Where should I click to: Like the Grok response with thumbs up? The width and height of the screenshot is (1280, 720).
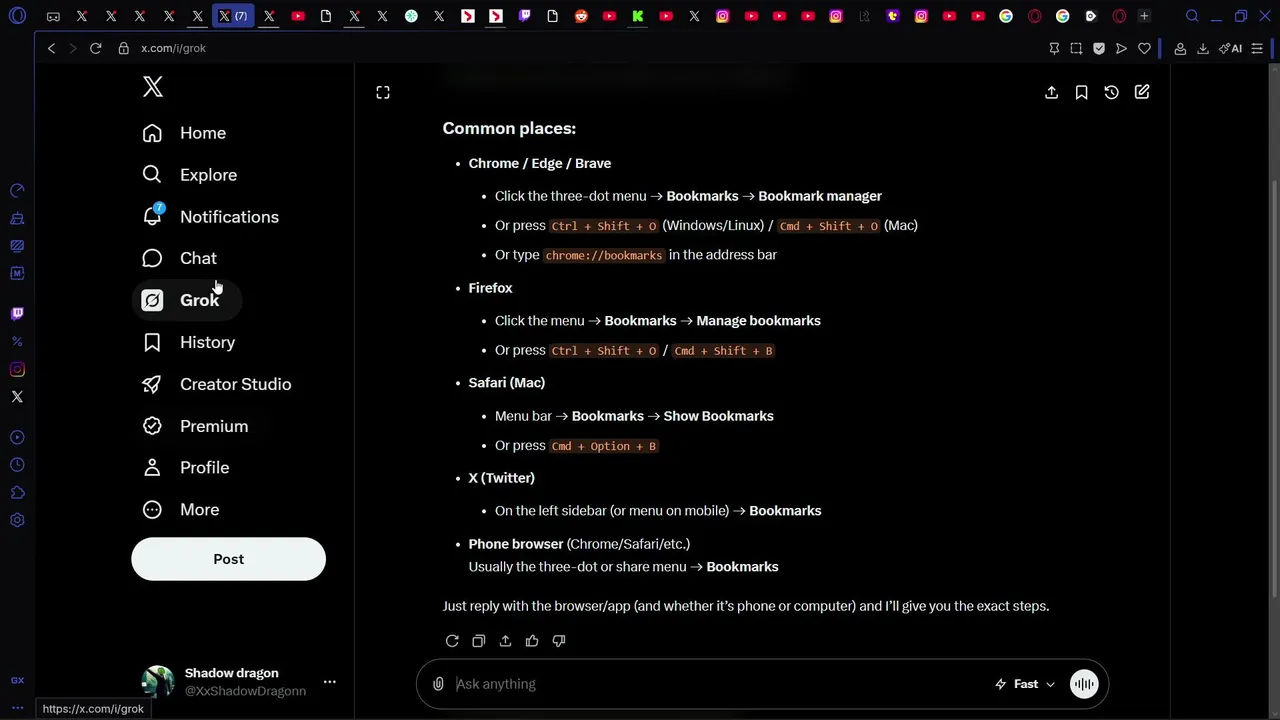tap(532, 641)
